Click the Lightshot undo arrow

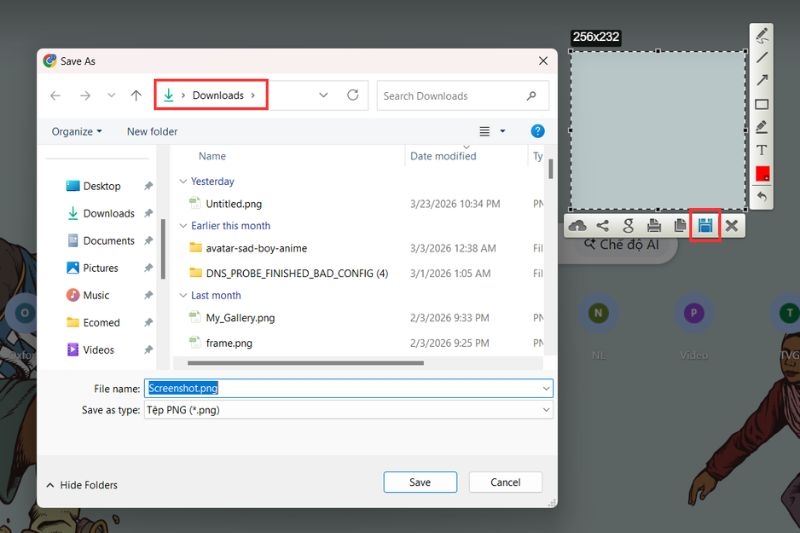point(762,196)
